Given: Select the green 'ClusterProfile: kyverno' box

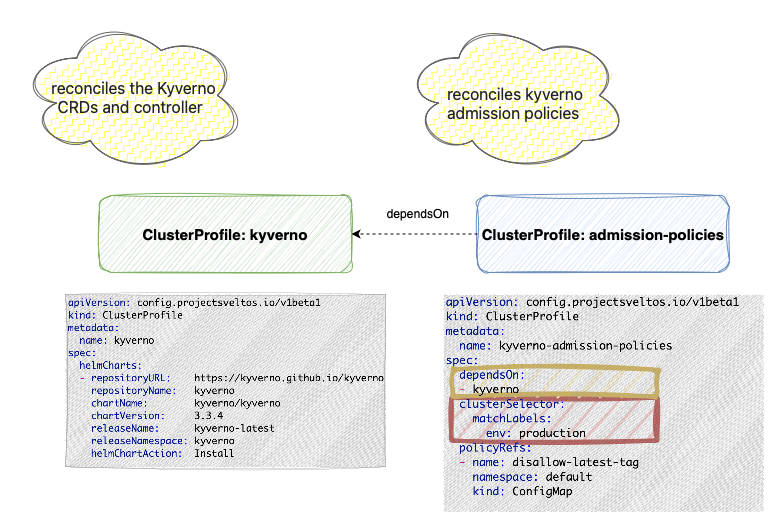Looking at the screenshot, I should click(x=226, y=234).
